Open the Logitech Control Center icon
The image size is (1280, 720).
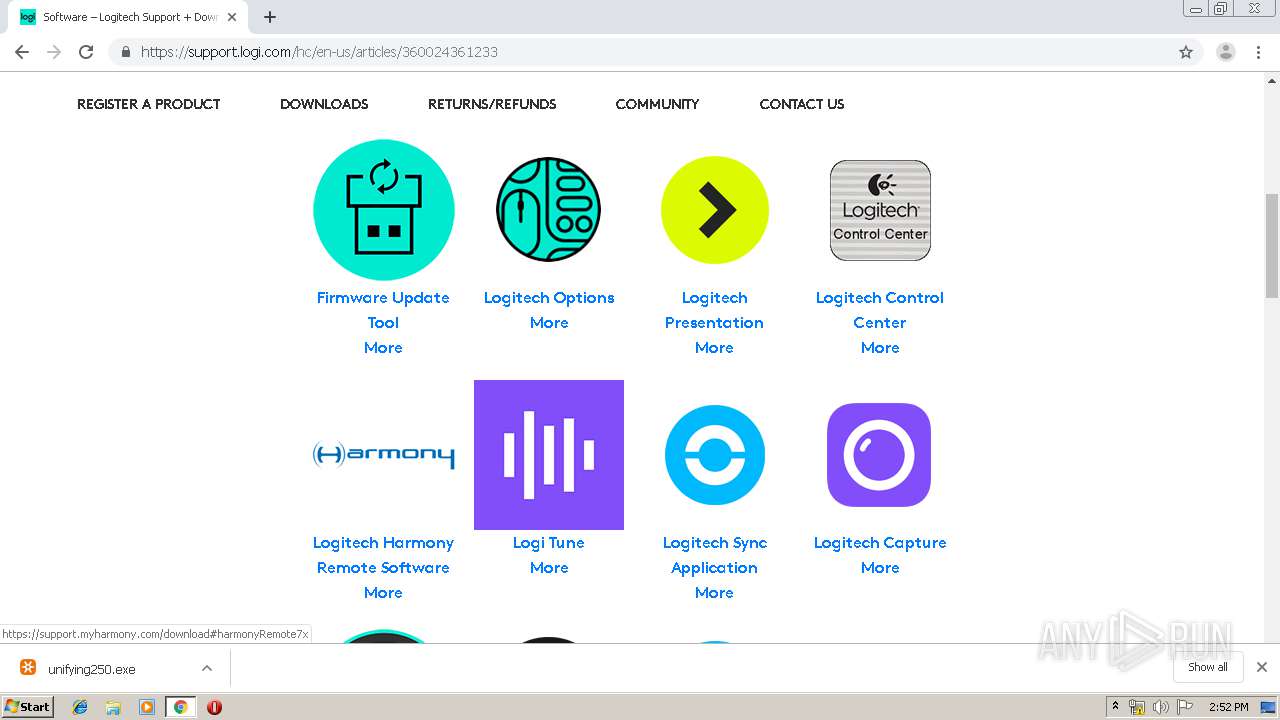click(x=880, y=210)
